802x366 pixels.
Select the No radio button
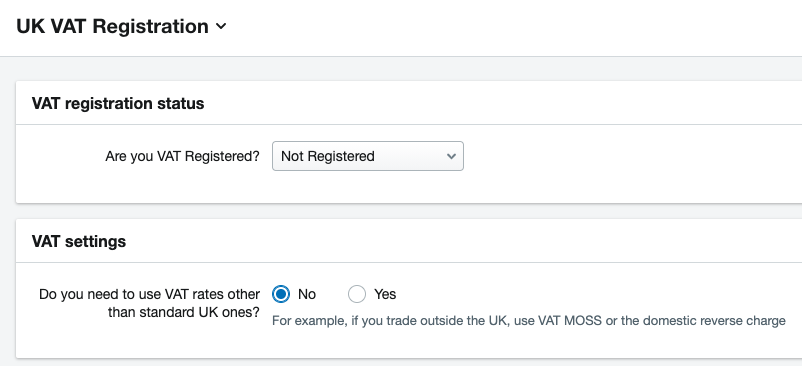click(281, 294)
